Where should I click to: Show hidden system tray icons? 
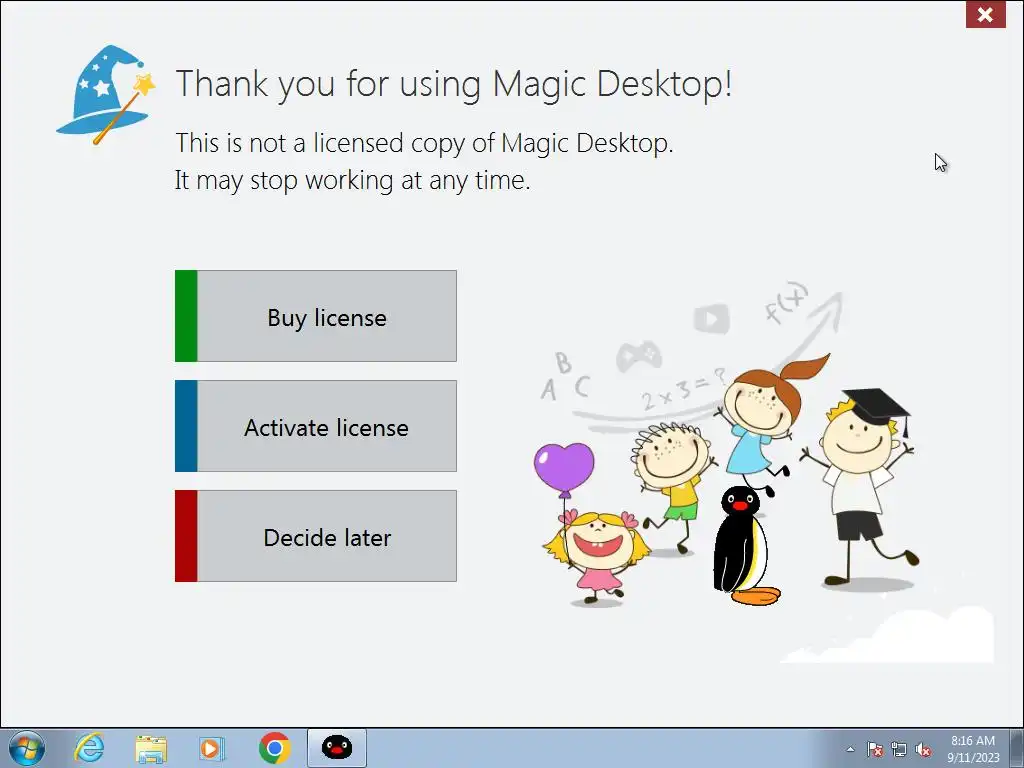(x=850, y=750)
